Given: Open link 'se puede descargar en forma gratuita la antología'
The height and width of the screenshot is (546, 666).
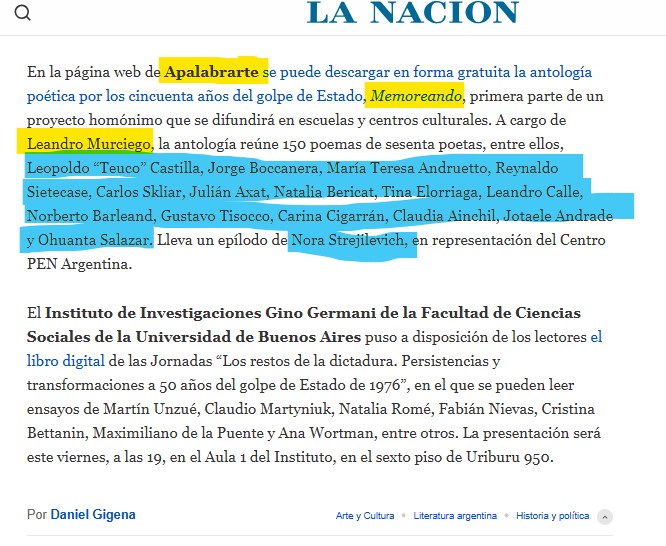Looking at the screenshot, I should [x=427, y=72].
